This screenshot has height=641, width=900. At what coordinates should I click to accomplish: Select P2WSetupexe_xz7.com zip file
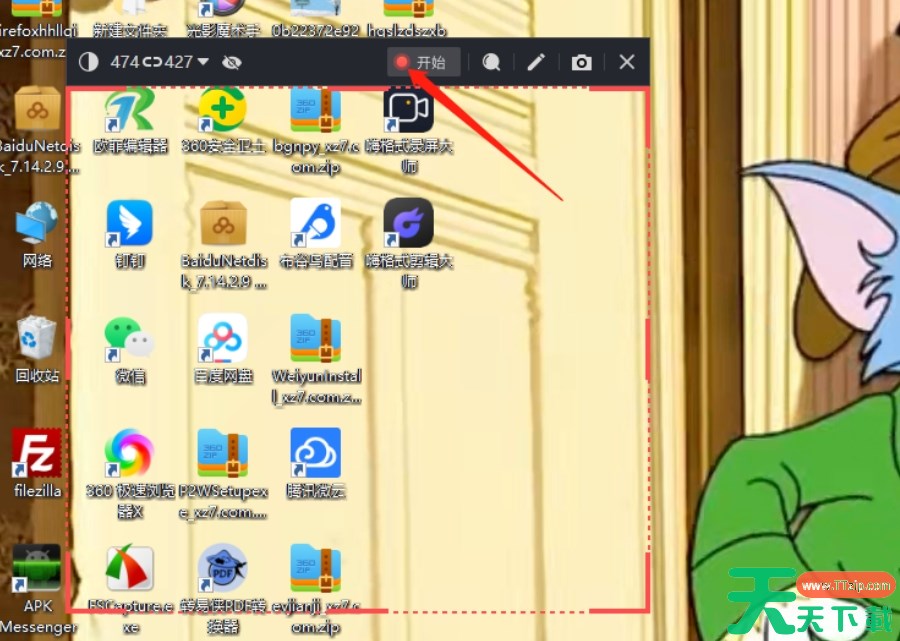tap(223, 475)
